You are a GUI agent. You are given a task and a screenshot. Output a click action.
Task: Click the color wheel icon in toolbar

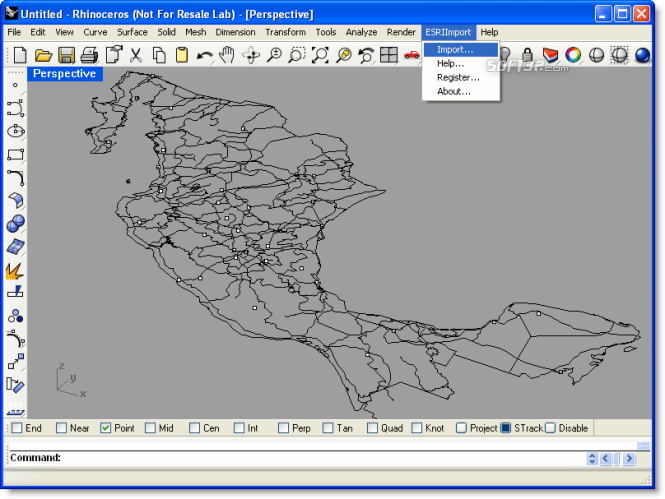pos(573,55)
